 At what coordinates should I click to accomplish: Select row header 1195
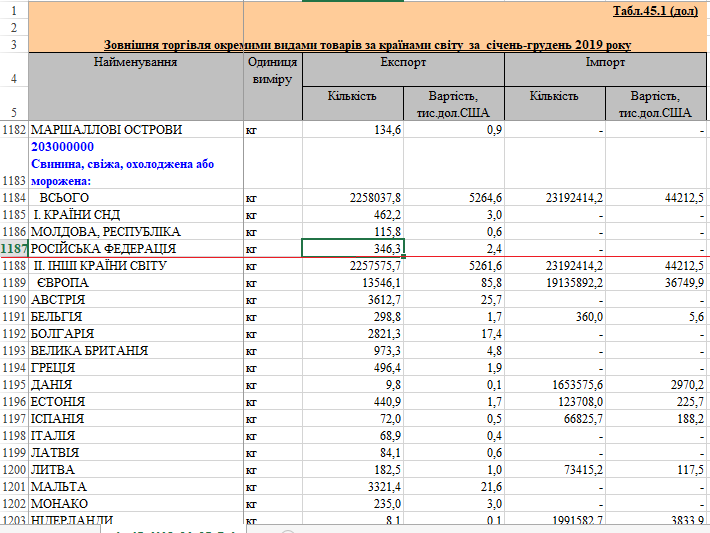pos(14,384)
